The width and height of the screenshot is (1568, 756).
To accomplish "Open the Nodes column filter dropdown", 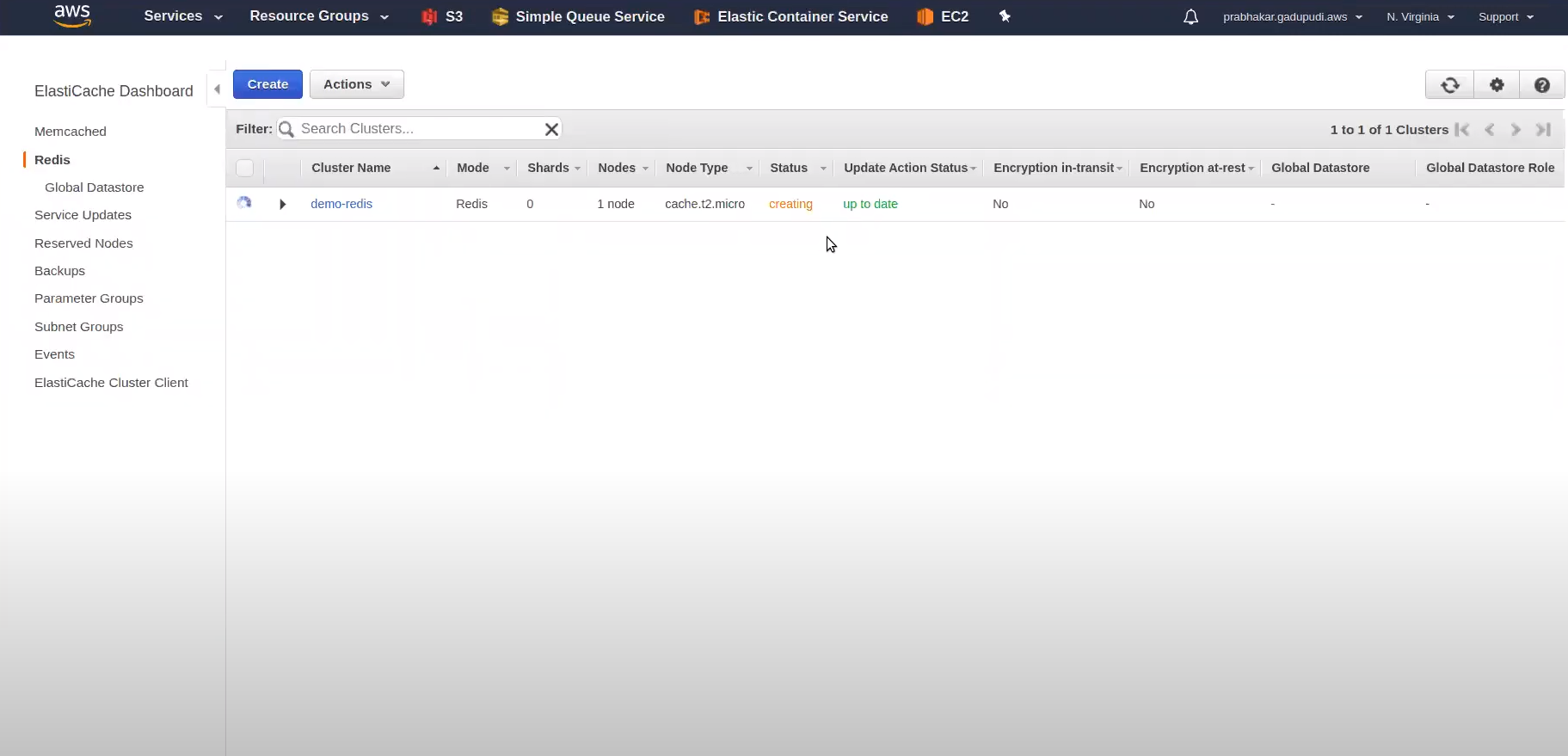I will coord(645,169).
